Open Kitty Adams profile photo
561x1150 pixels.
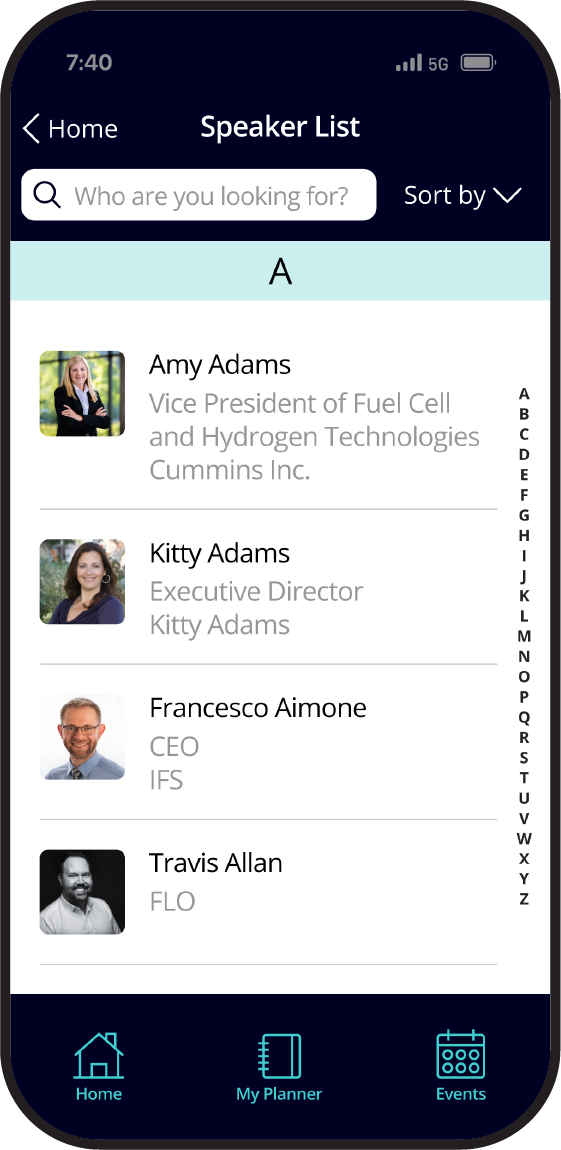point(82,582)
